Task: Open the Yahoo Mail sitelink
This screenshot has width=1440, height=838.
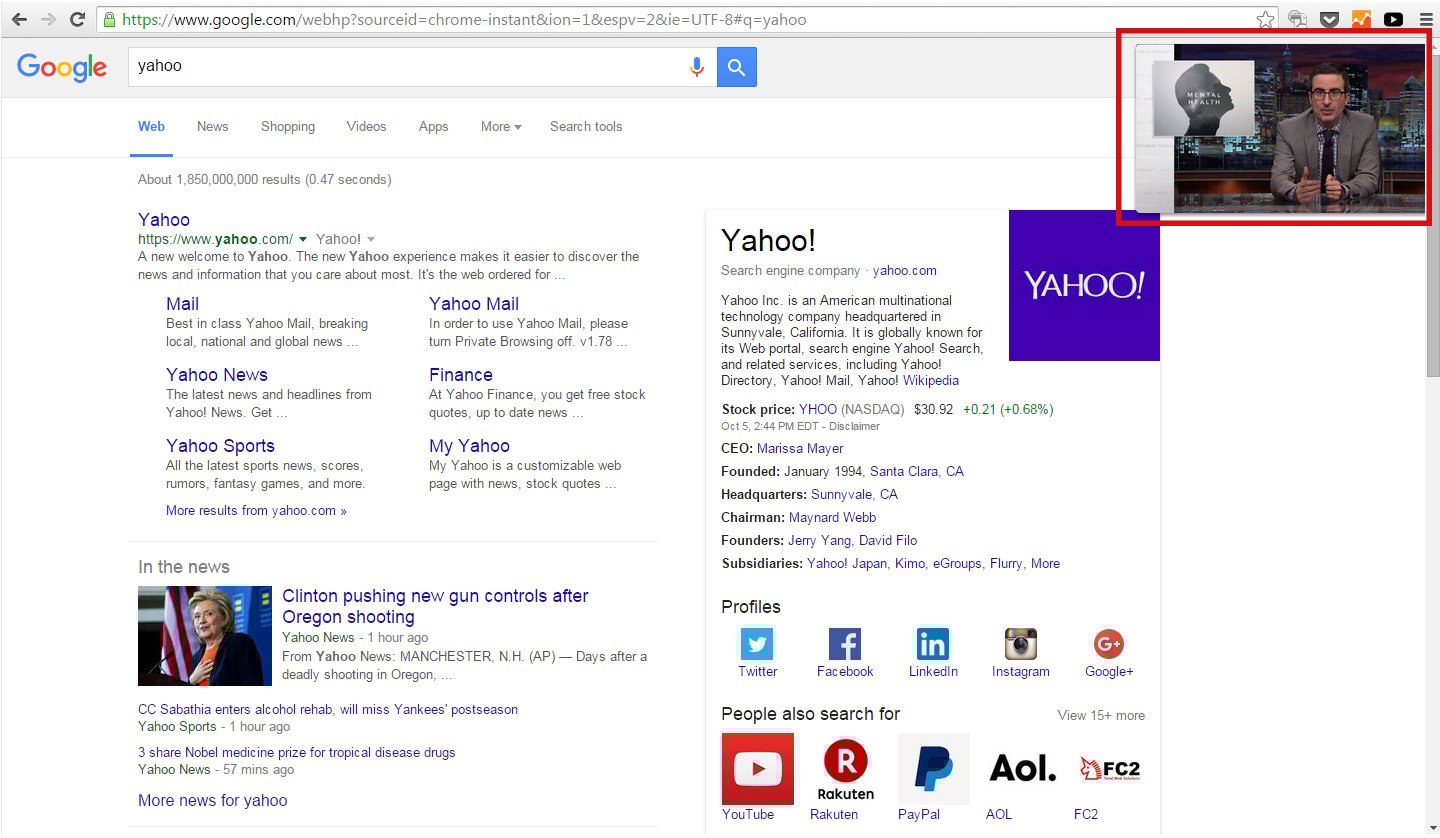Action: pos(474,304)
